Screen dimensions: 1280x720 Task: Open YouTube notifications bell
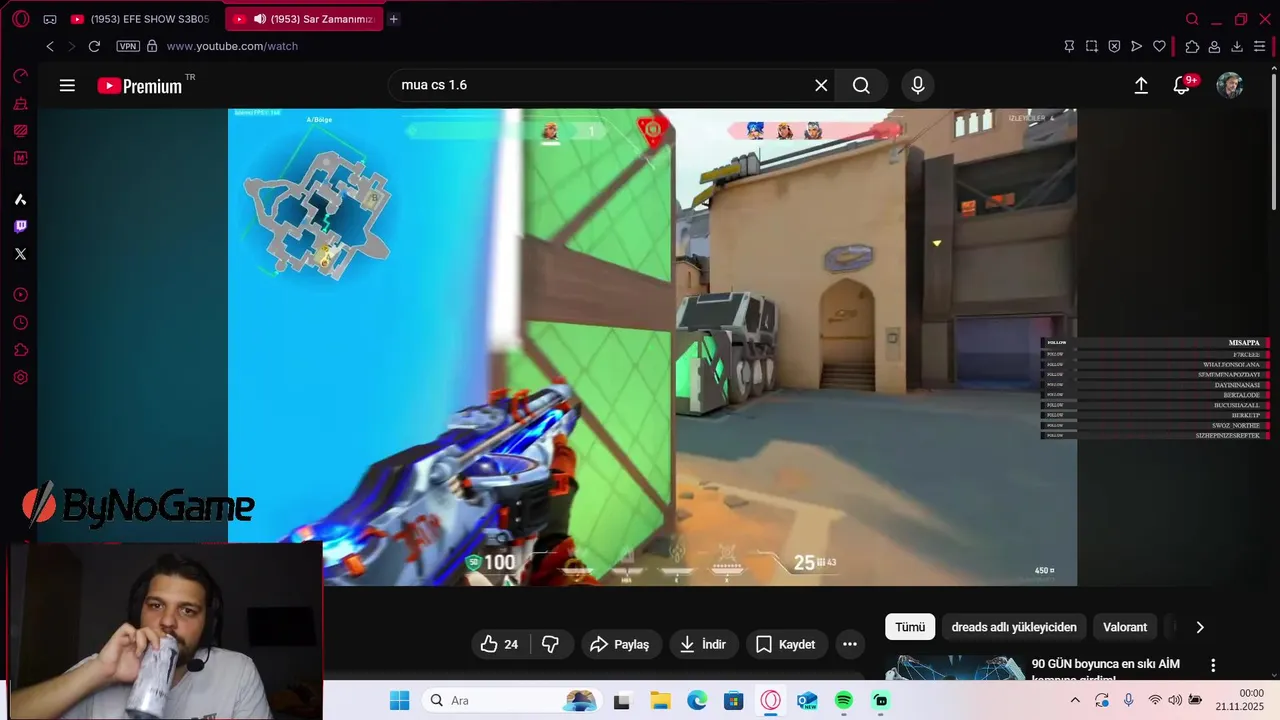(1182, 86)
